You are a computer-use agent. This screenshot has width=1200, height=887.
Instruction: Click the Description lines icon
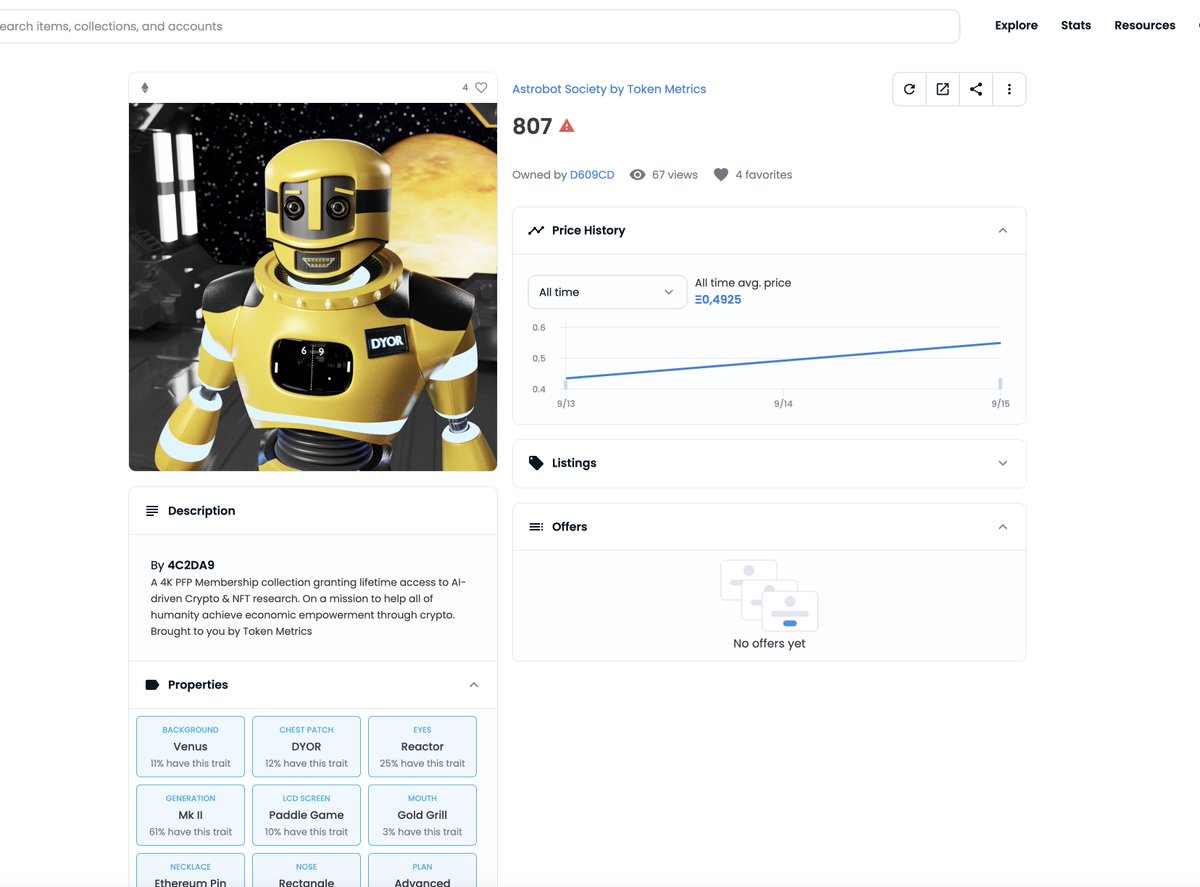pos(152,511)
